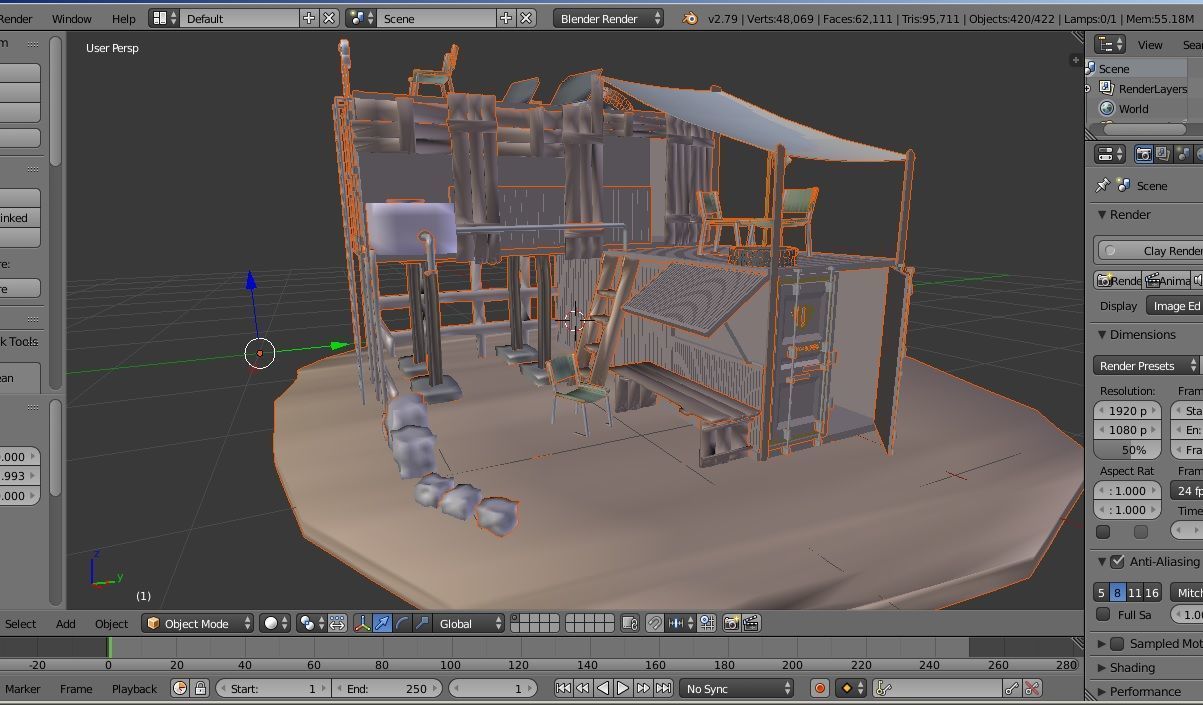Image resolution: width=1203 pixels, height=705 pixels.
Task: Open the Select menu in 3D view header
Action: click(20, 623)
